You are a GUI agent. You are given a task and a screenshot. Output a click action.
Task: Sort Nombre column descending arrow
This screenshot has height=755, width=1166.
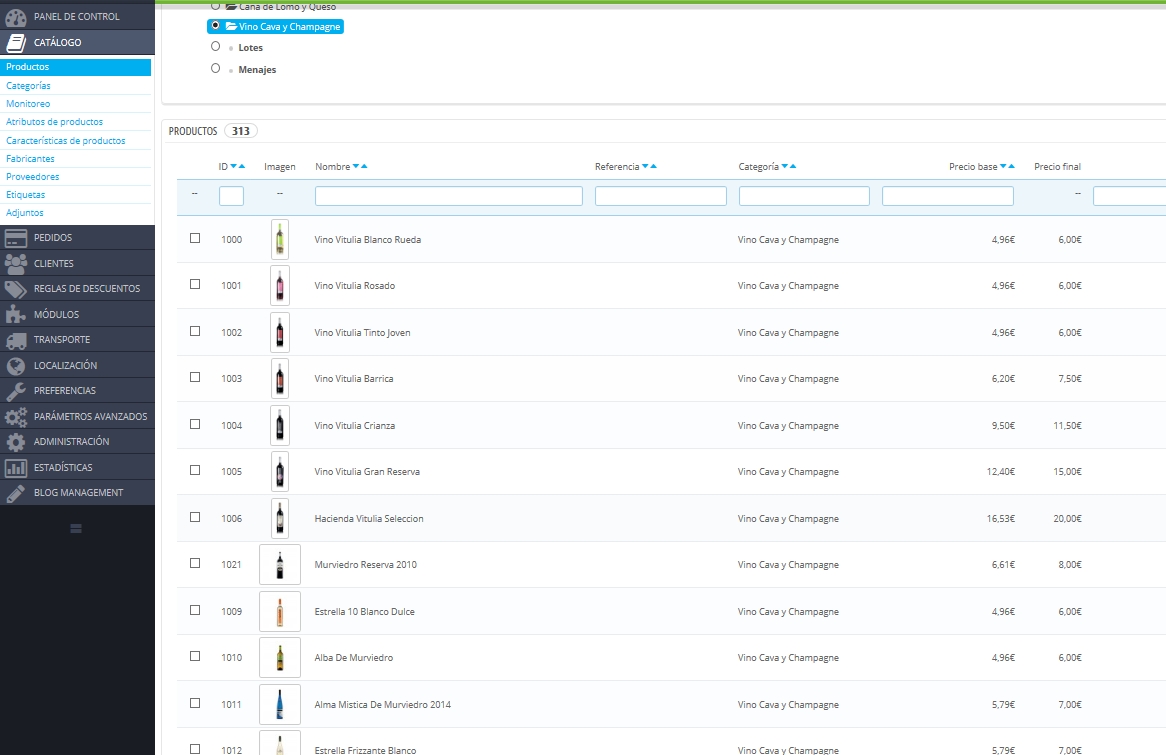[355, 166]
